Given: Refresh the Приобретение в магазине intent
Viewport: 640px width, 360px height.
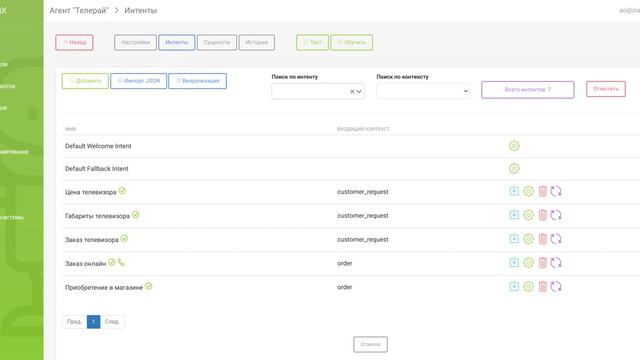Looking at the screenshot, I should point(556,287).
